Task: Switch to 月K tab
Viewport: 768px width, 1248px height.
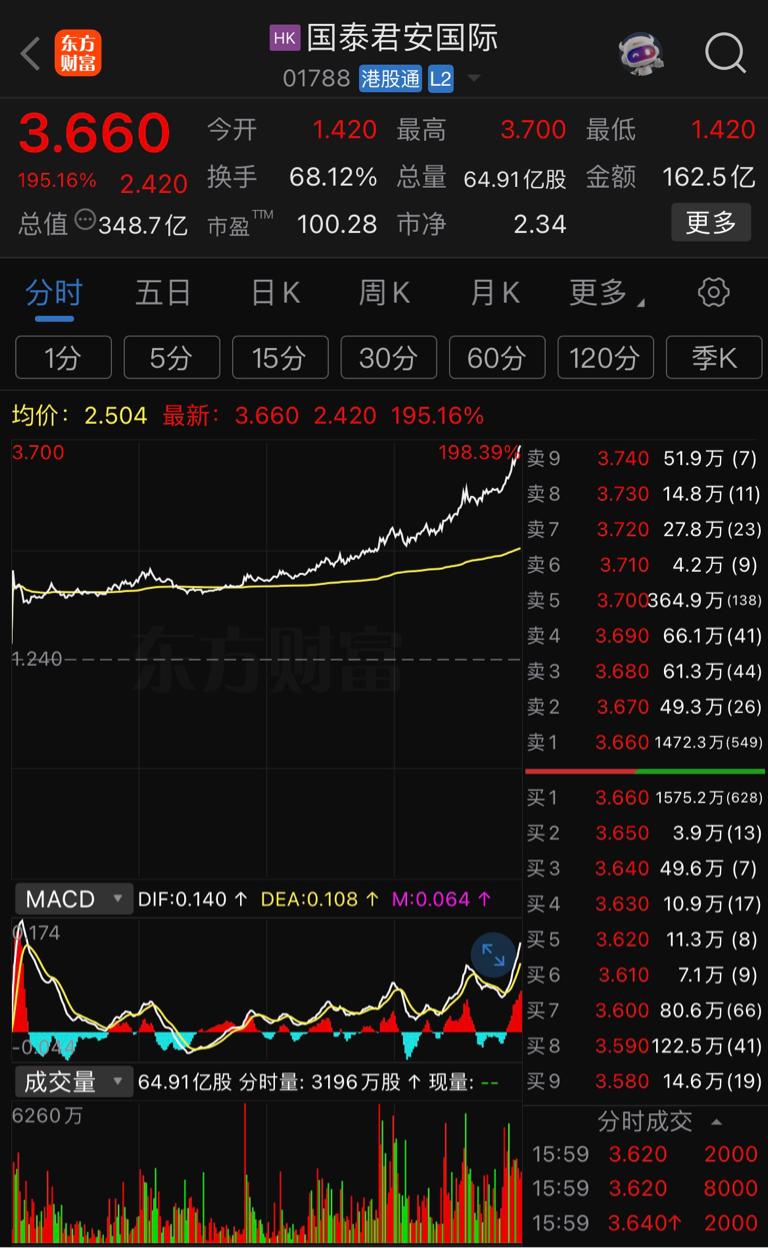Action: tap(495, 293)
